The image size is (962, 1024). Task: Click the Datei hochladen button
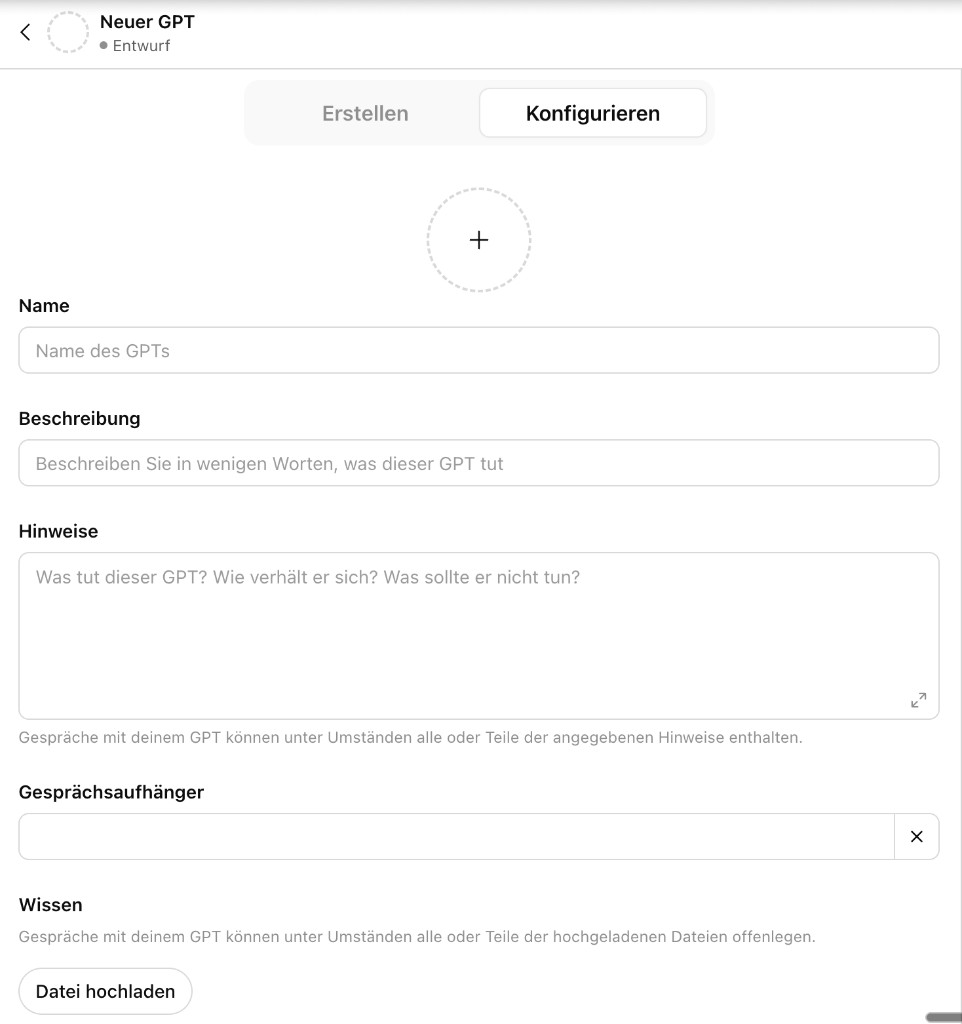click(105, 991)
